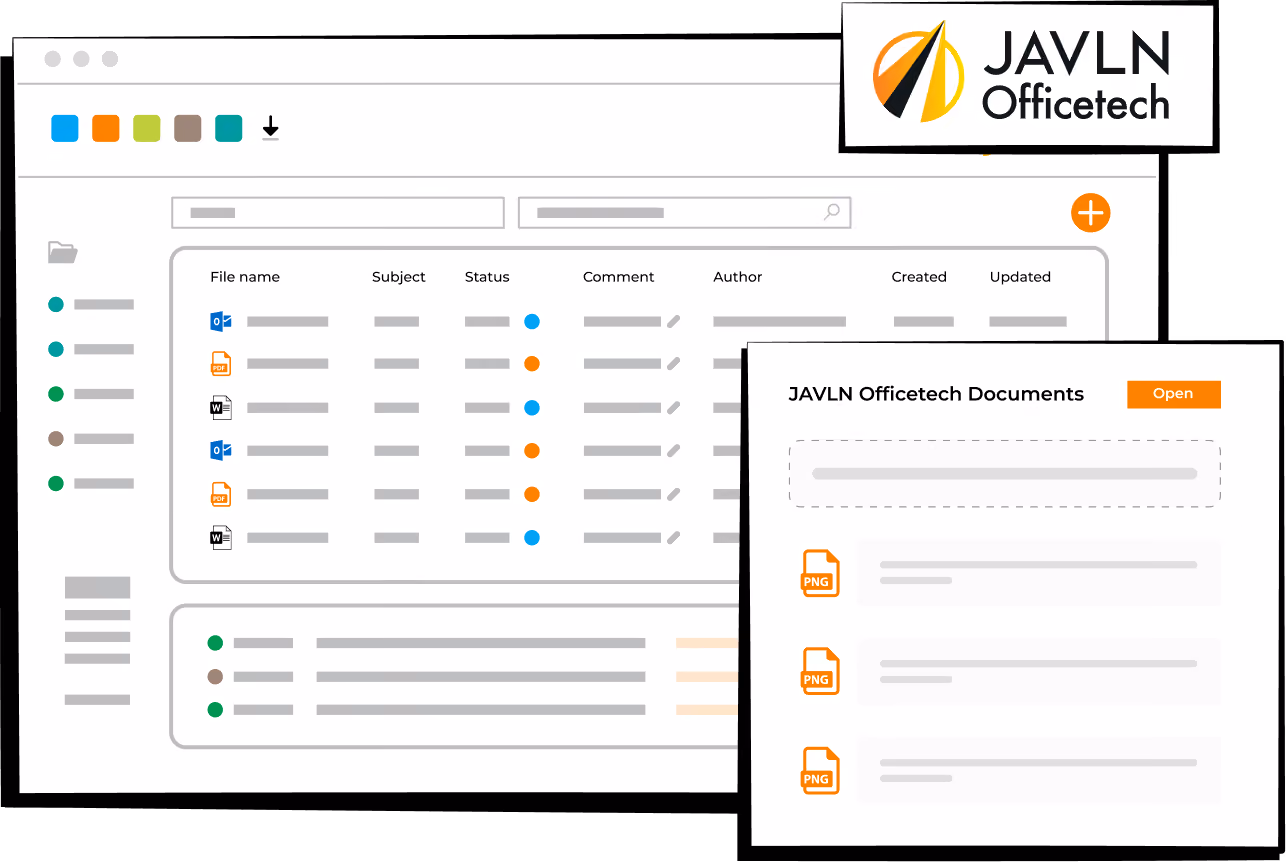Select the first PNG file icon in Documents panel
Viewport: 1286px width, 862px height.
point(821,573)
